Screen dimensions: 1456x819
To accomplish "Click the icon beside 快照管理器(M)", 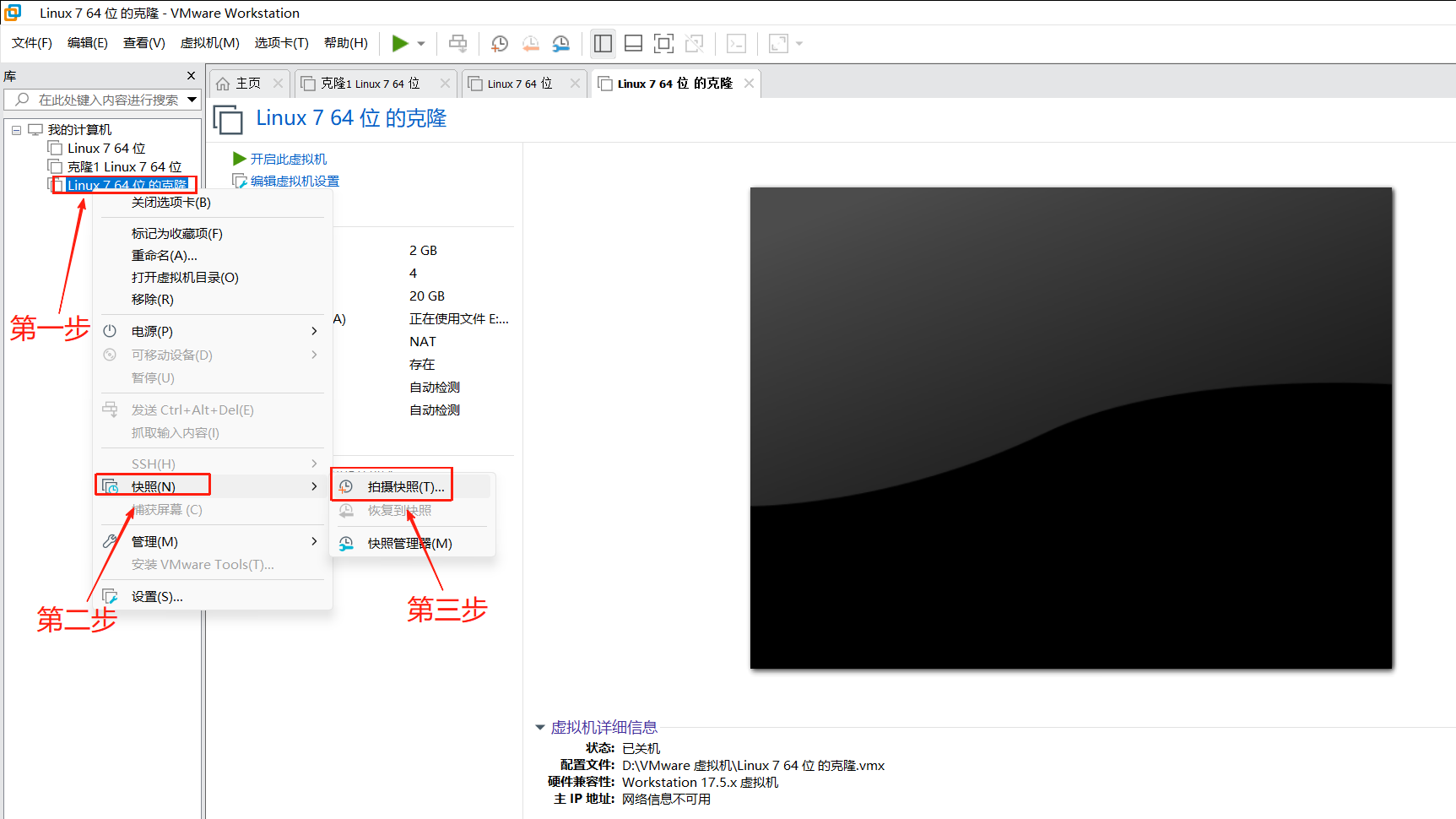I will pyautogui.click(x=346, y=544).
